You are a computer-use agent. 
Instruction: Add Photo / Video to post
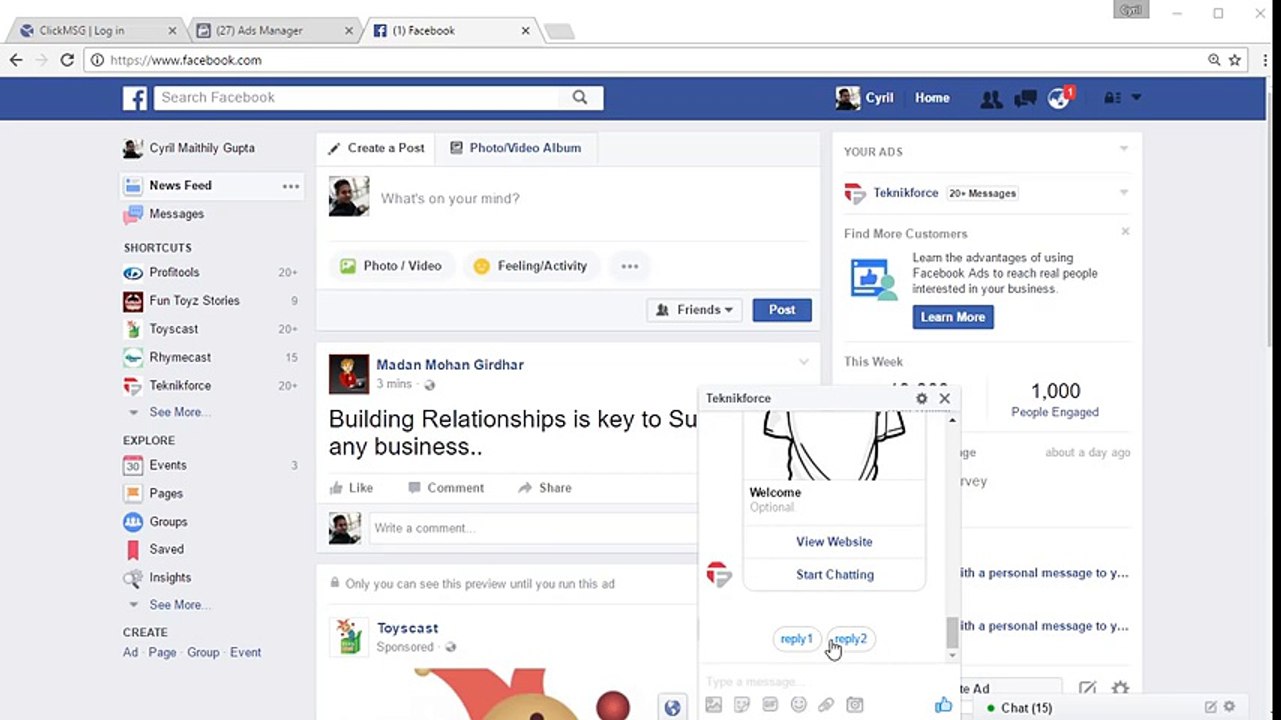coord(391,266)
